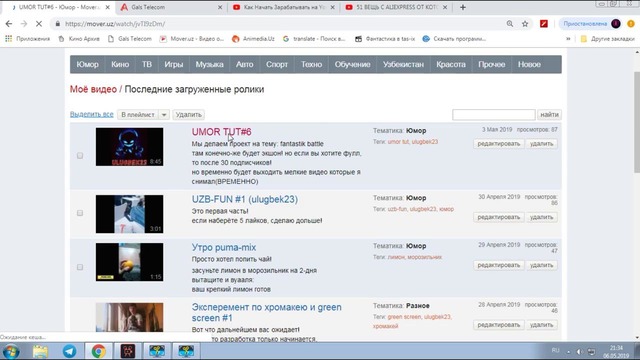Open File Explorer from the taskbar
This screenshot has width=640, height=360.
click(x=40, y=351)
